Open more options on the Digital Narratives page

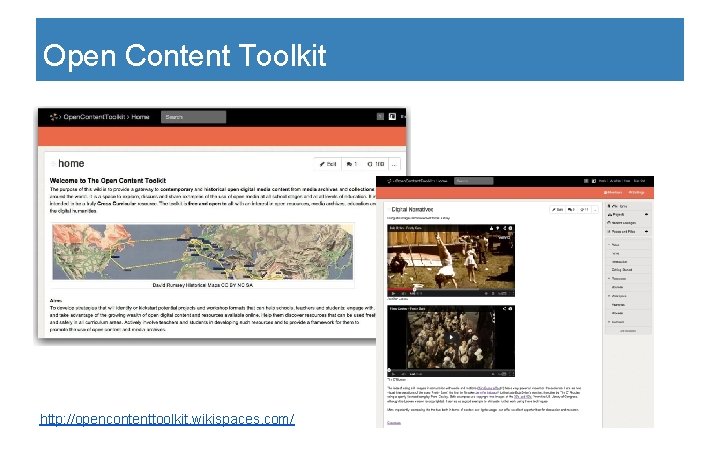(595, 209)
